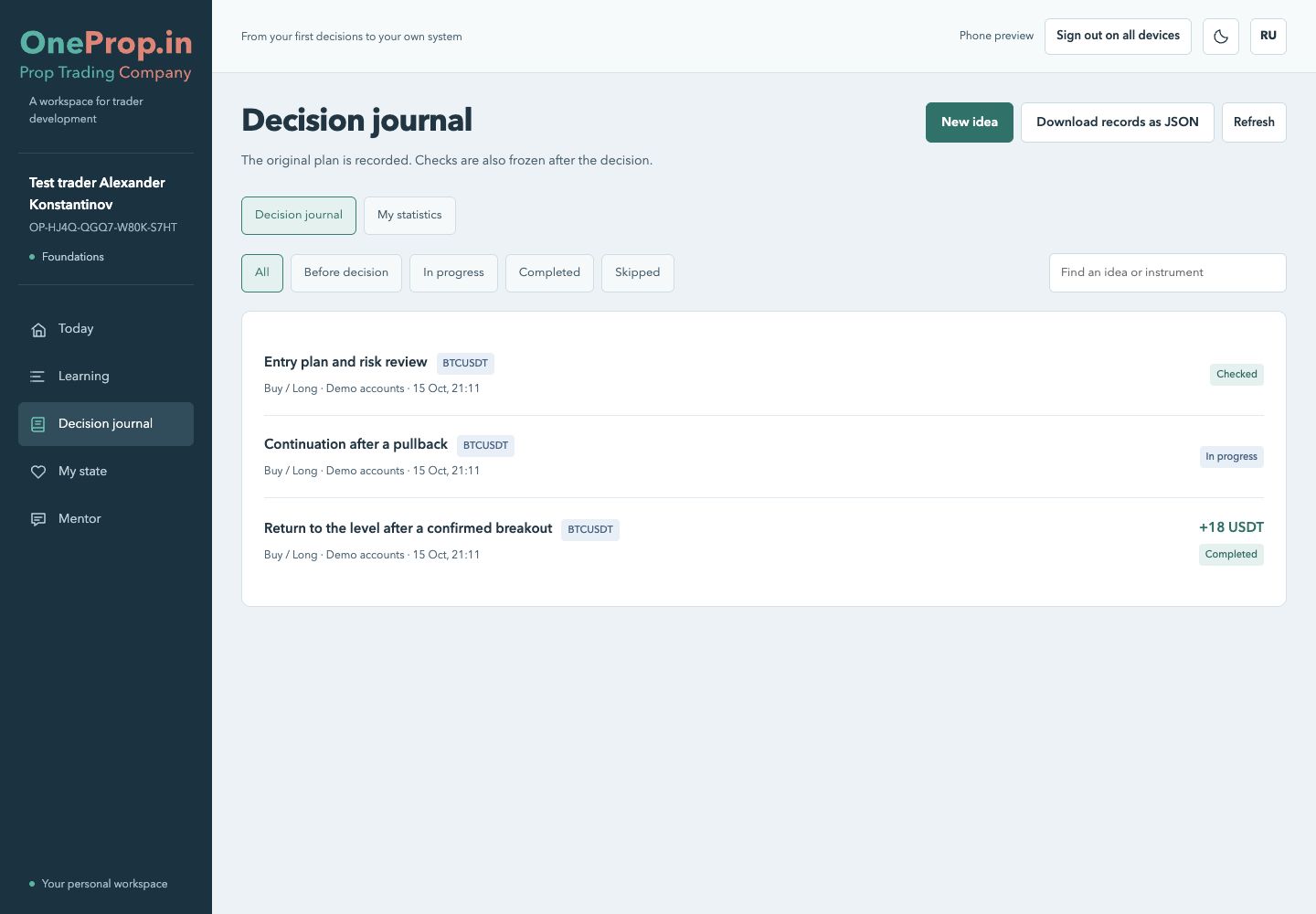The image size is (1316, 914).
Task: Filter ideas by Completed
Action: pyautogui.click(x=549, y=273)
